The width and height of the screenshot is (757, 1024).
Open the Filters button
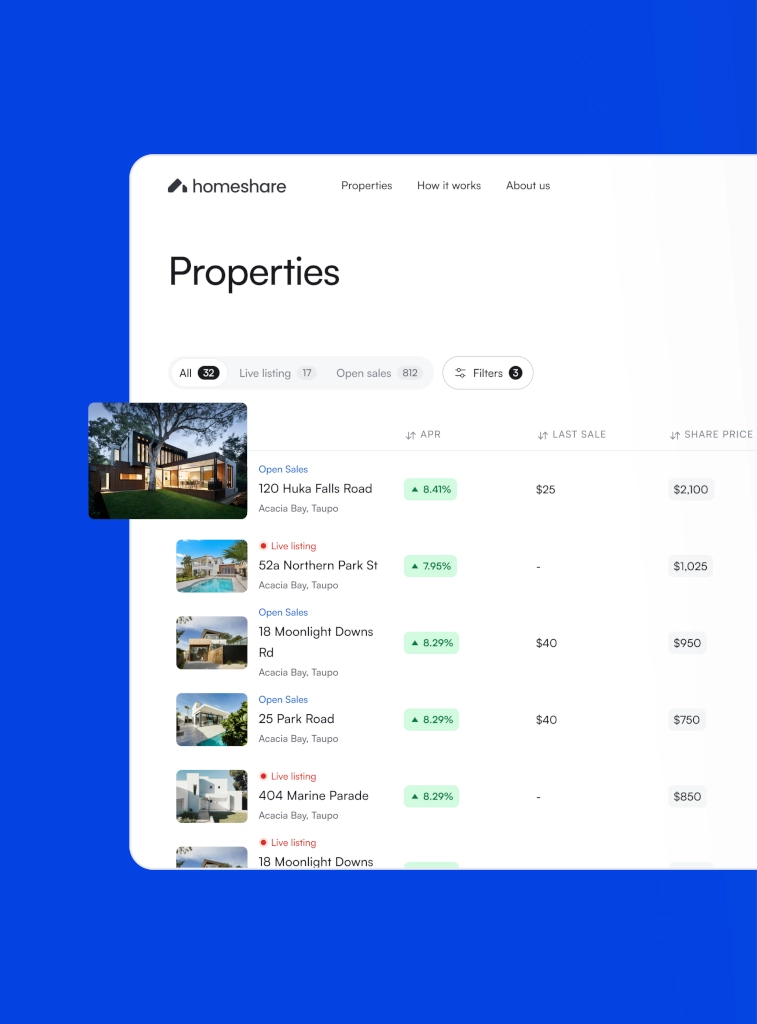coord(488,373)
